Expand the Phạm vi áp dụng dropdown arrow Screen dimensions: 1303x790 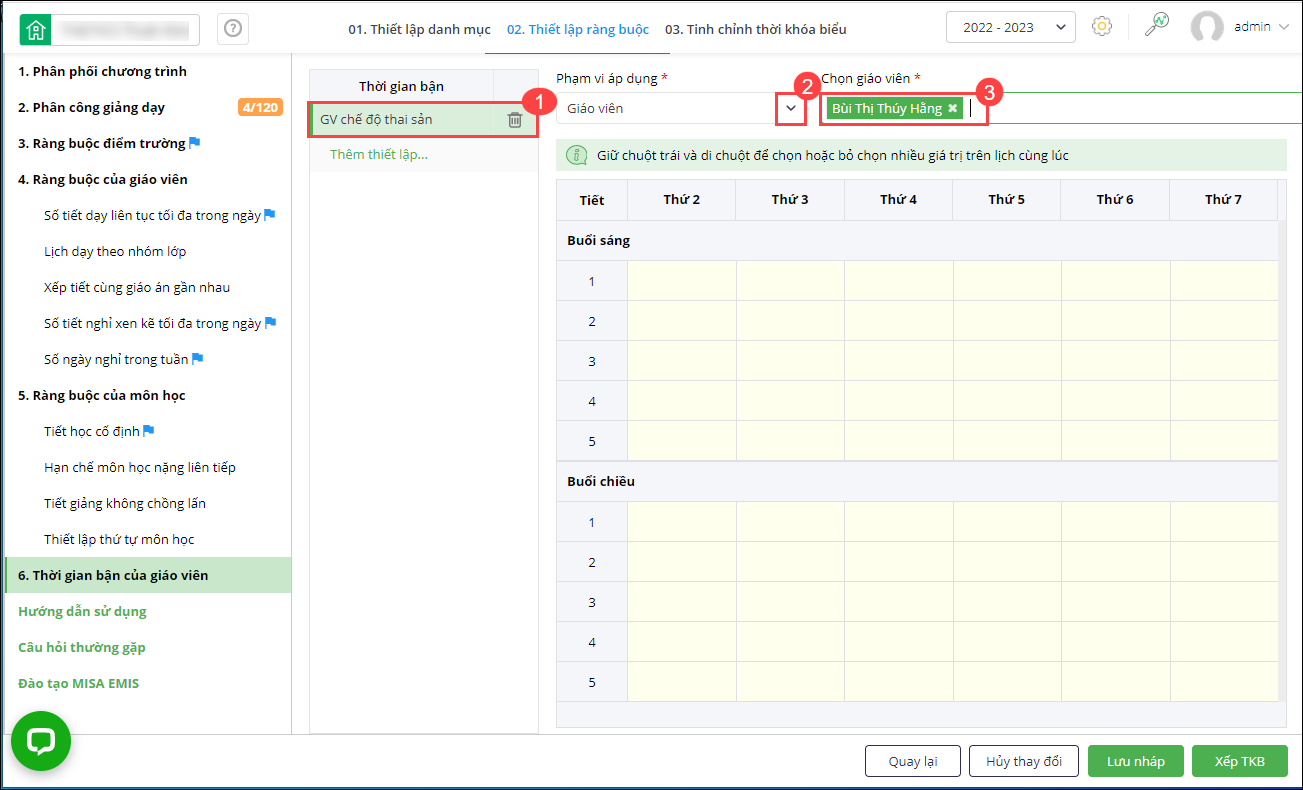pos(791,108)
